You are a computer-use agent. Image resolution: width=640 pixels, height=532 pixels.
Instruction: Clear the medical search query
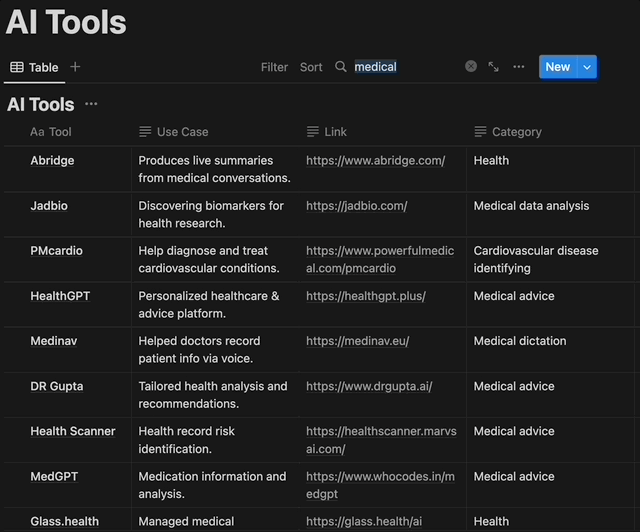(x=471, y=66)
